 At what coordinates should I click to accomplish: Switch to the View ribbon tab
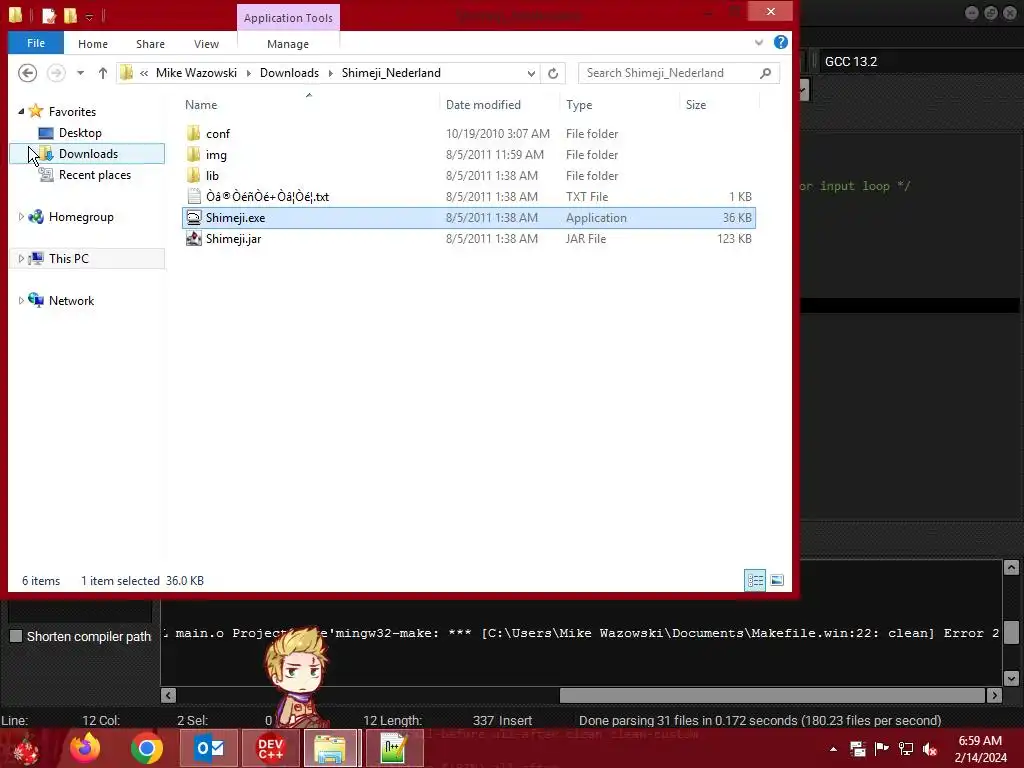(x=206, y=44)
